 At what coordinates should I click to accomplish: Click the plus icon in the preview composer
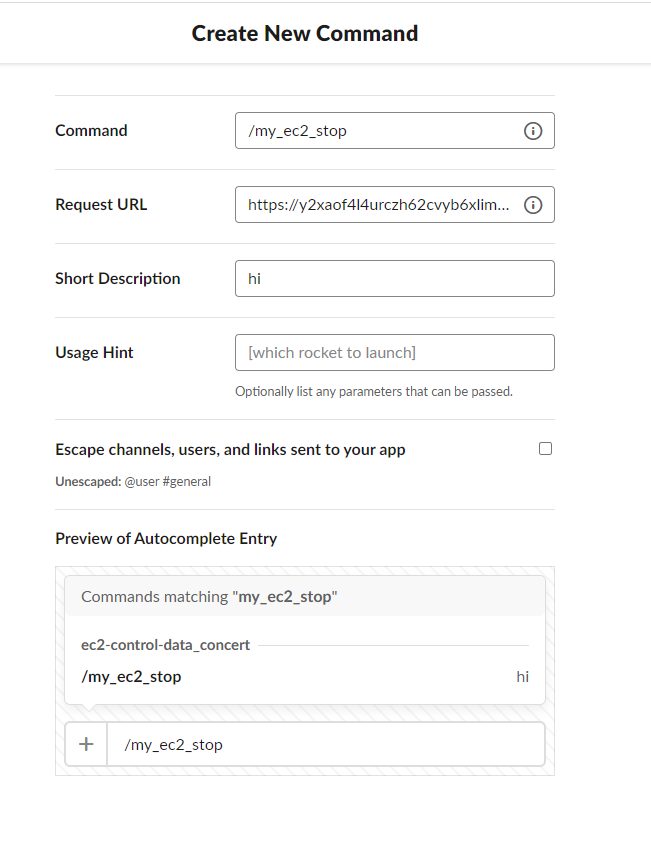click(x=86, y=744)
